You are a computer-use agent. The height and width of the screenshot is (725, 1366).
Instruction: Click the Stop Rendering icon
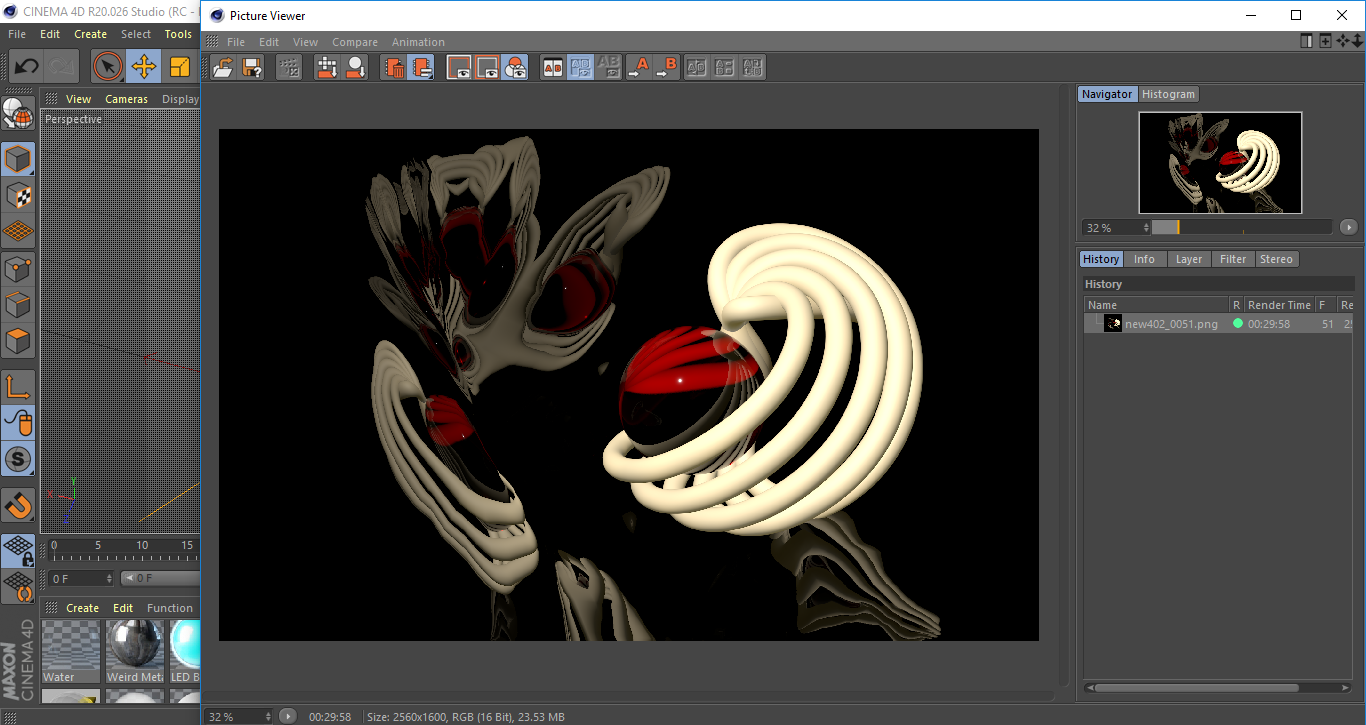pos(289,68)
